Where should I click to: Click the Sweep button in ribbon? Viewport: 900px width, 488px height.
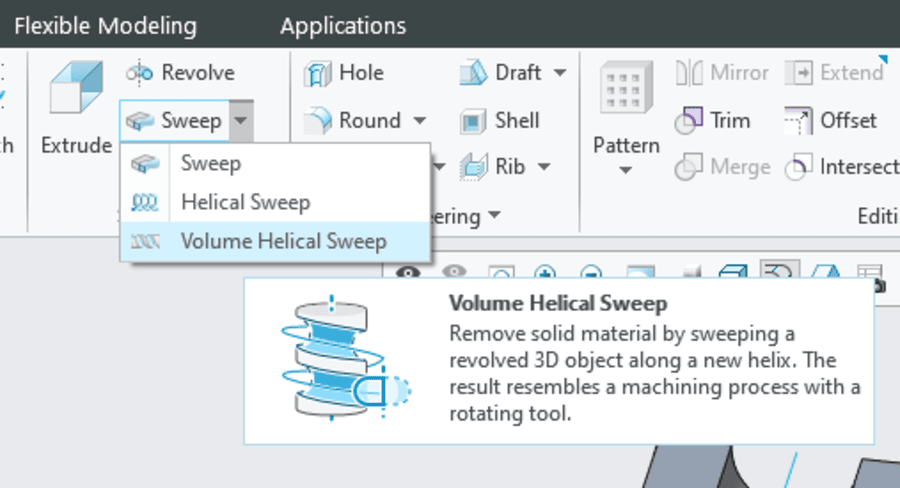[x=175, y=121]
